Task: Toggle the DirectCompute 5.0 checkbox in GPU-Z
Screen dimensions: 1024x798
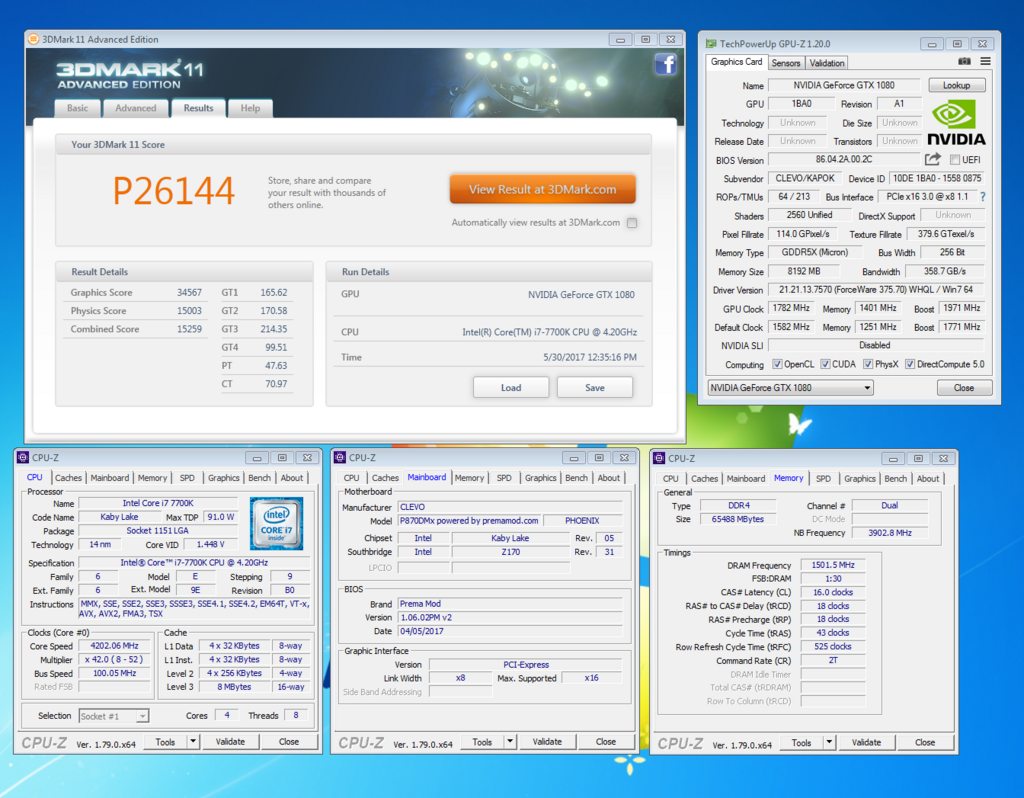Action: pos(910,364)
